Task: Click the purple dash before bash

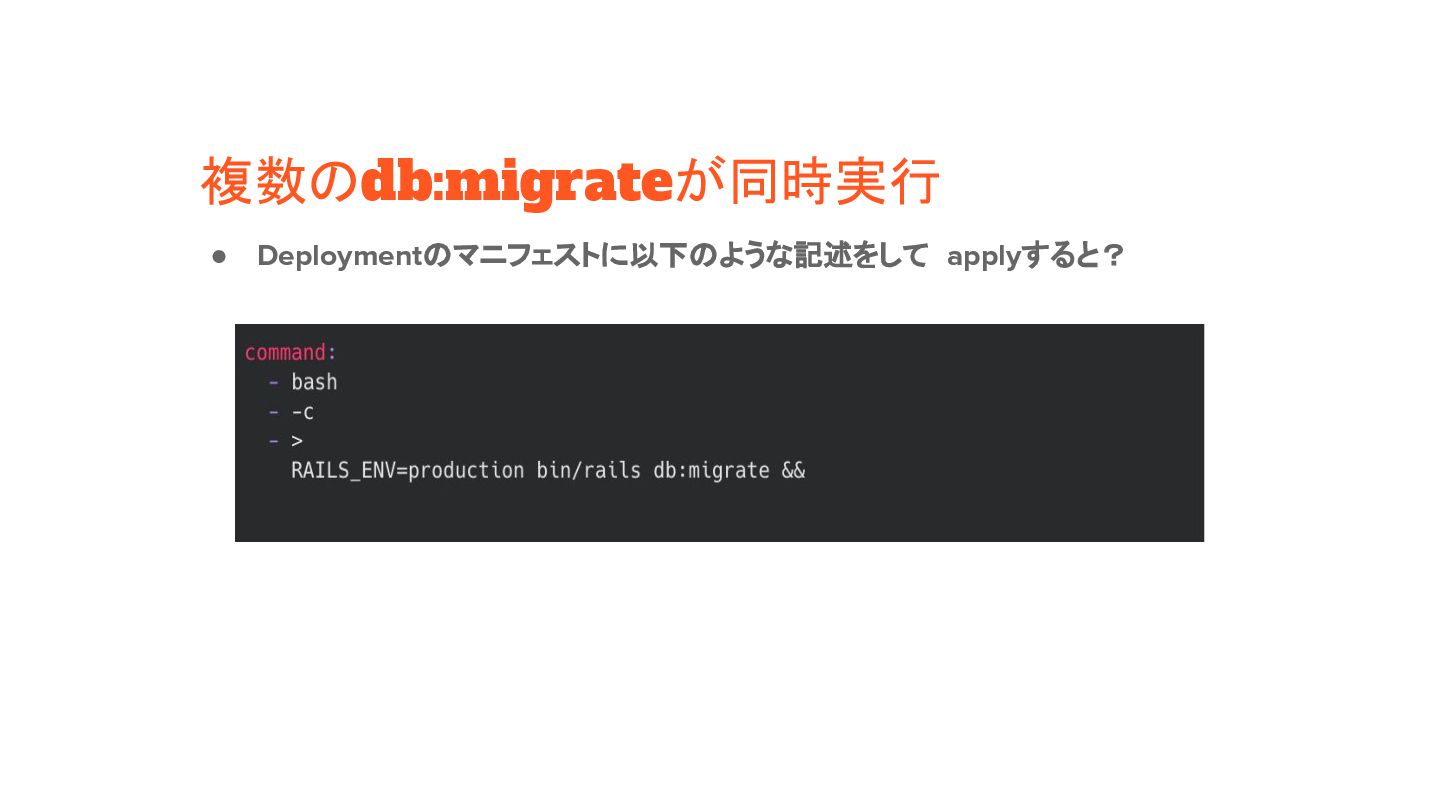Action: [x=273, y=382]
